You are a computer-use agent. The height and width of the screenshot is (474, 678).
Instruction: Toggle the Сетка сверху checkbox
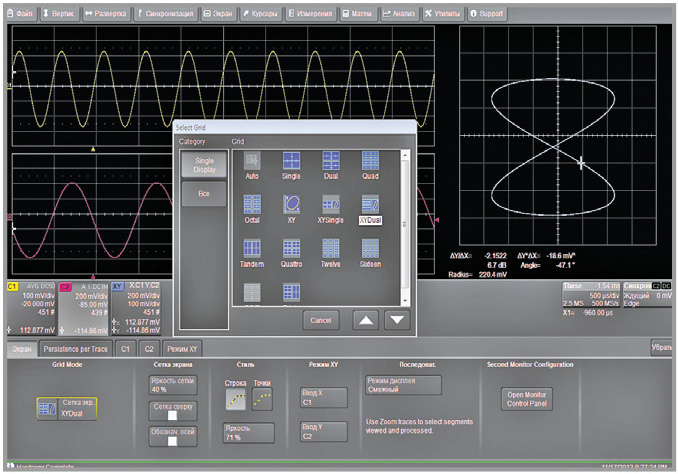pyautogui.click(x=174, y=416)
